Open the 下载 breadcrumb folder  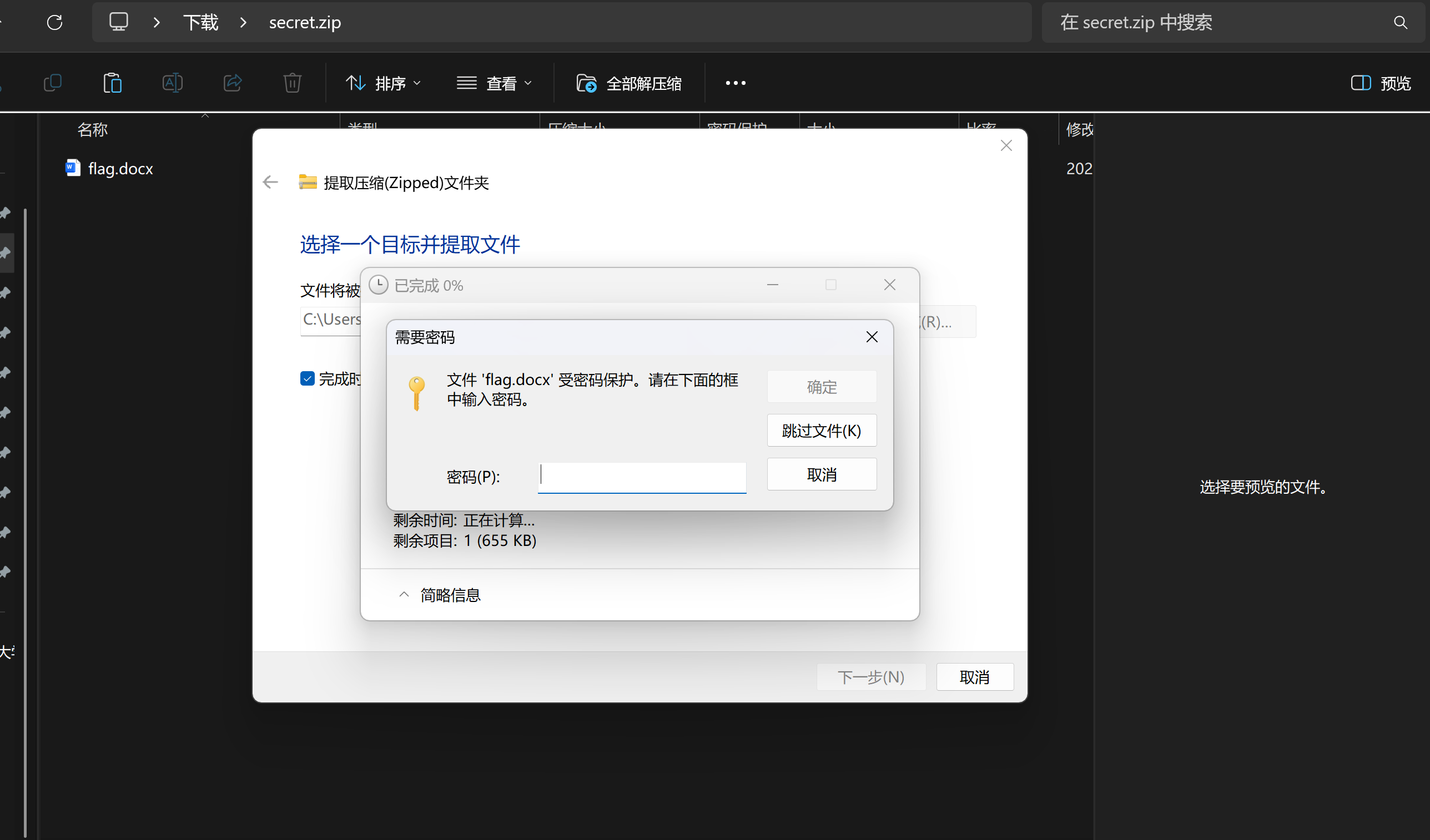(200, 23)
